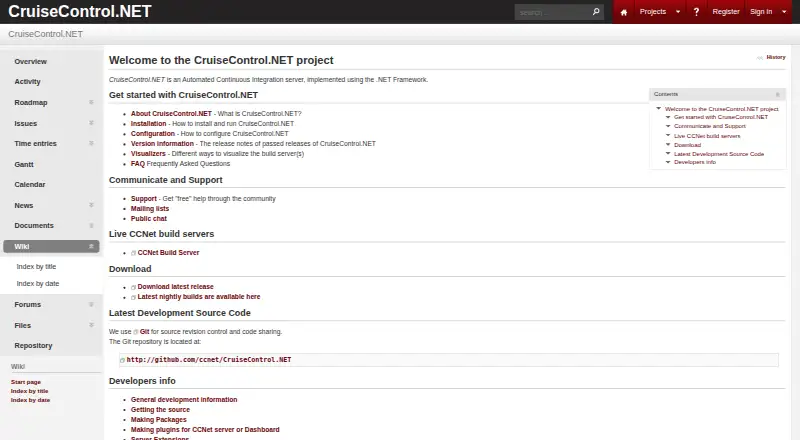Screen dimensions: 800x440
Task: Jump to Download in the Contents box
Action: click(687, 145)
